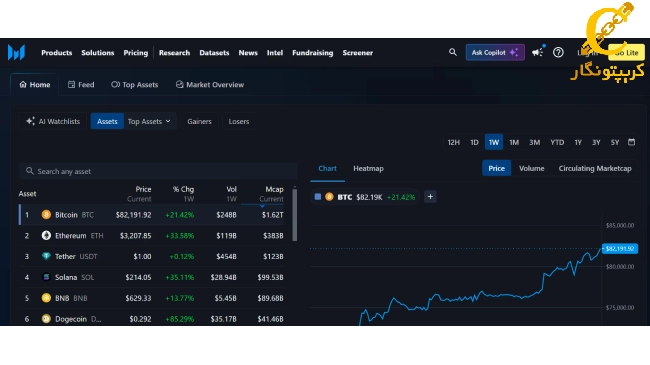Open the Fundraising section
650x365 pixels.
point(313,53)
